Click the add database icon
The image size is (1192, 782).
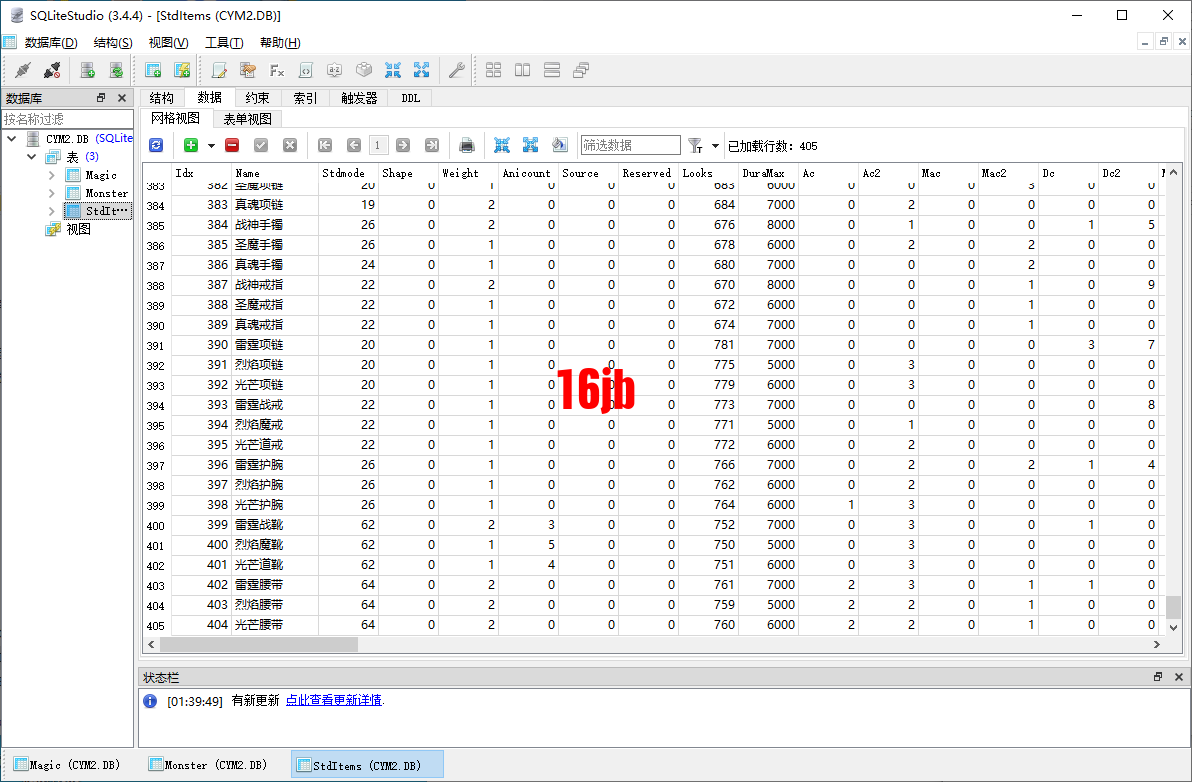click(x=88, y=70)
